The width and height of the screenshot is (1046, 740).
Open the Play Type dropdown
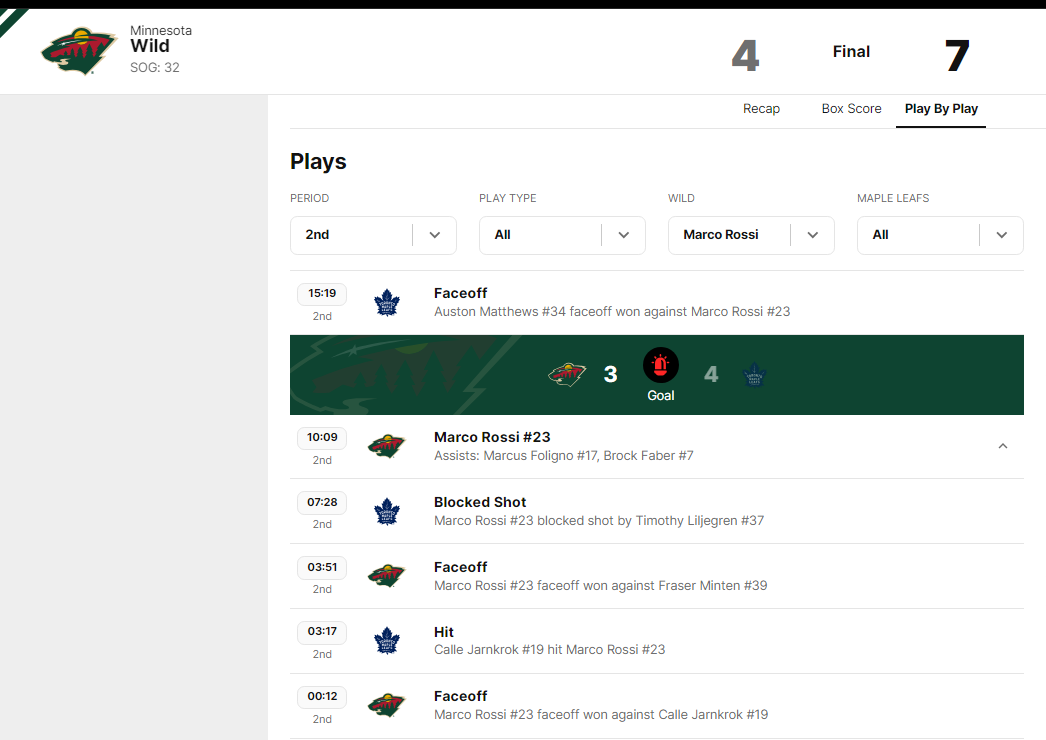click(x=562, y=235)
